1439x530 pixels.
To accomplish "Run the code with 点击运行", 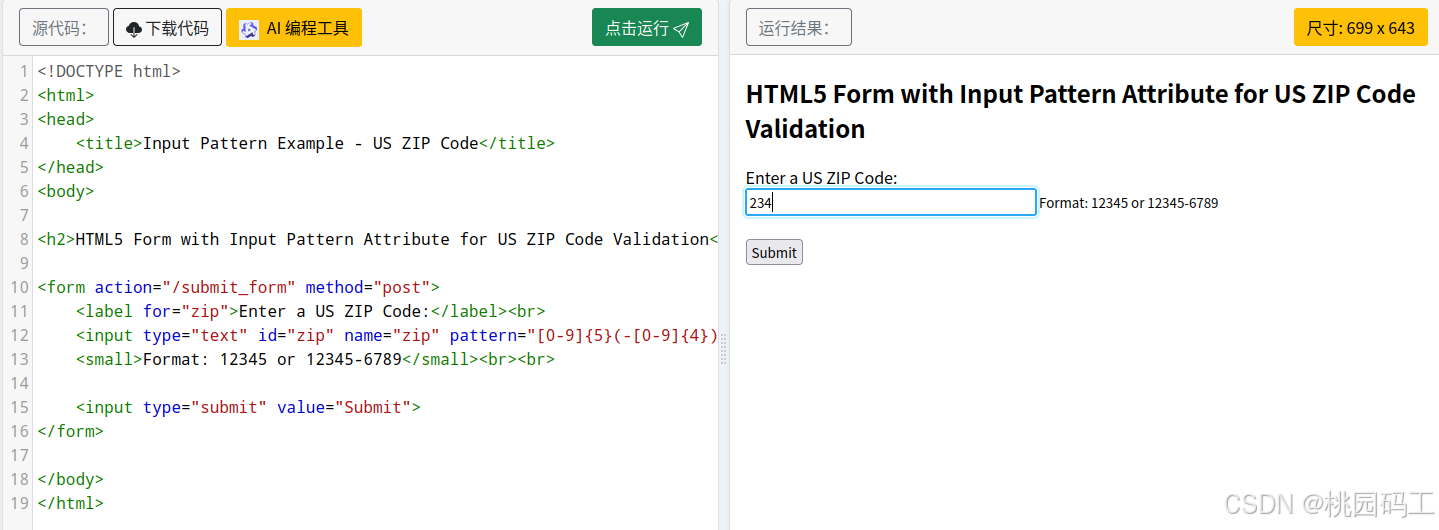I will [x=647, y=28].
